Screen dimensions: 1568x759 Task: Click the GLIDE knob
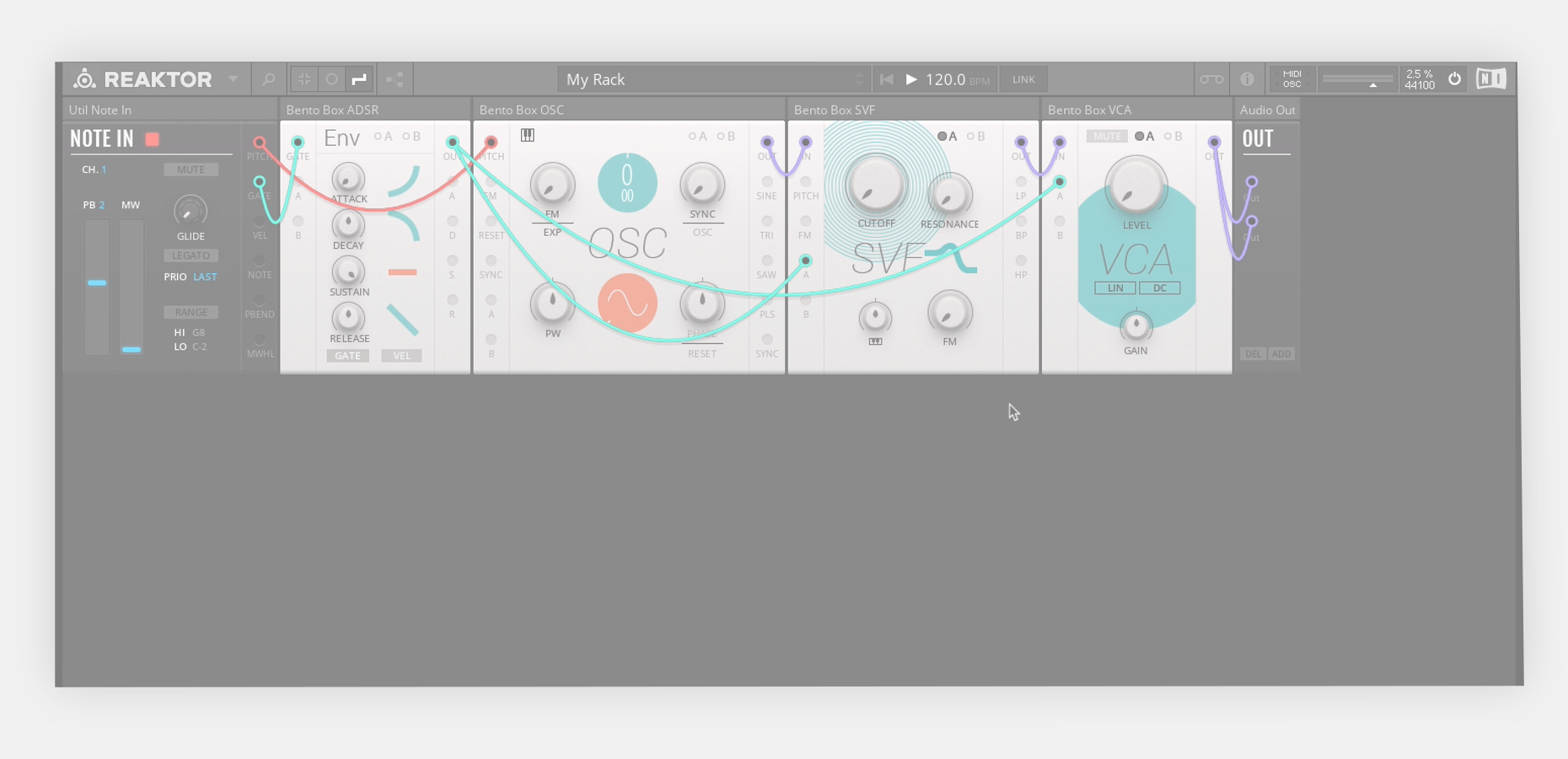coord(191,211)
